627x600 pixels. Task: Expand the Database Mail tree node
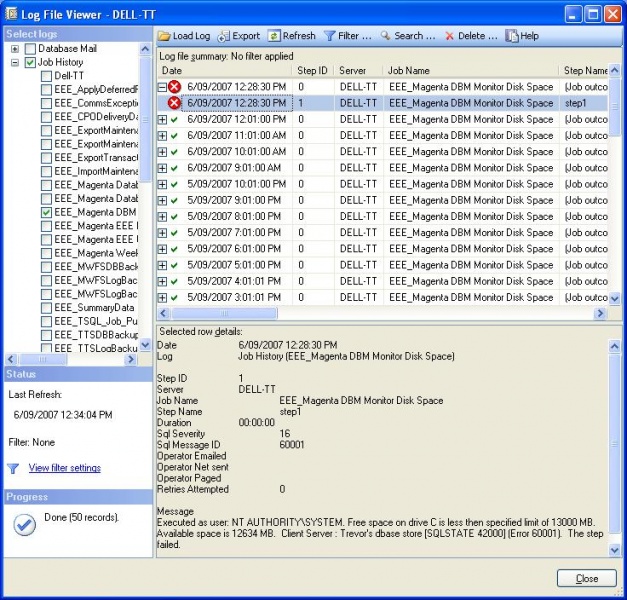pos(15,49)
